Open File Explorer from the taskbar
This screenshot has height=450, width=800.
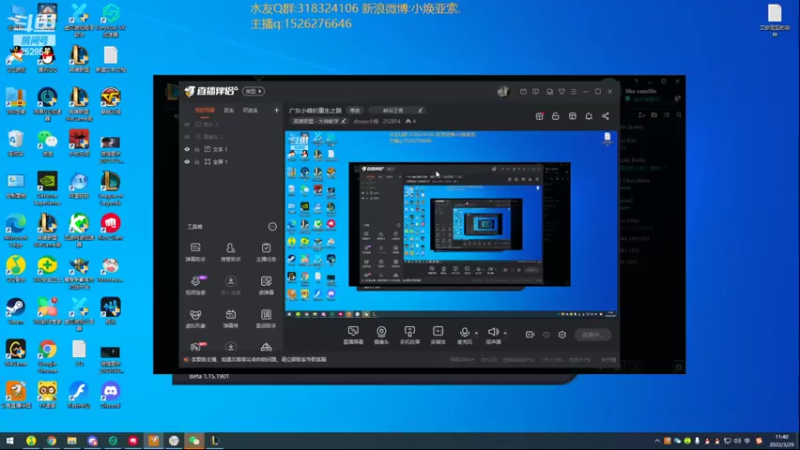(x=72, y=441)
